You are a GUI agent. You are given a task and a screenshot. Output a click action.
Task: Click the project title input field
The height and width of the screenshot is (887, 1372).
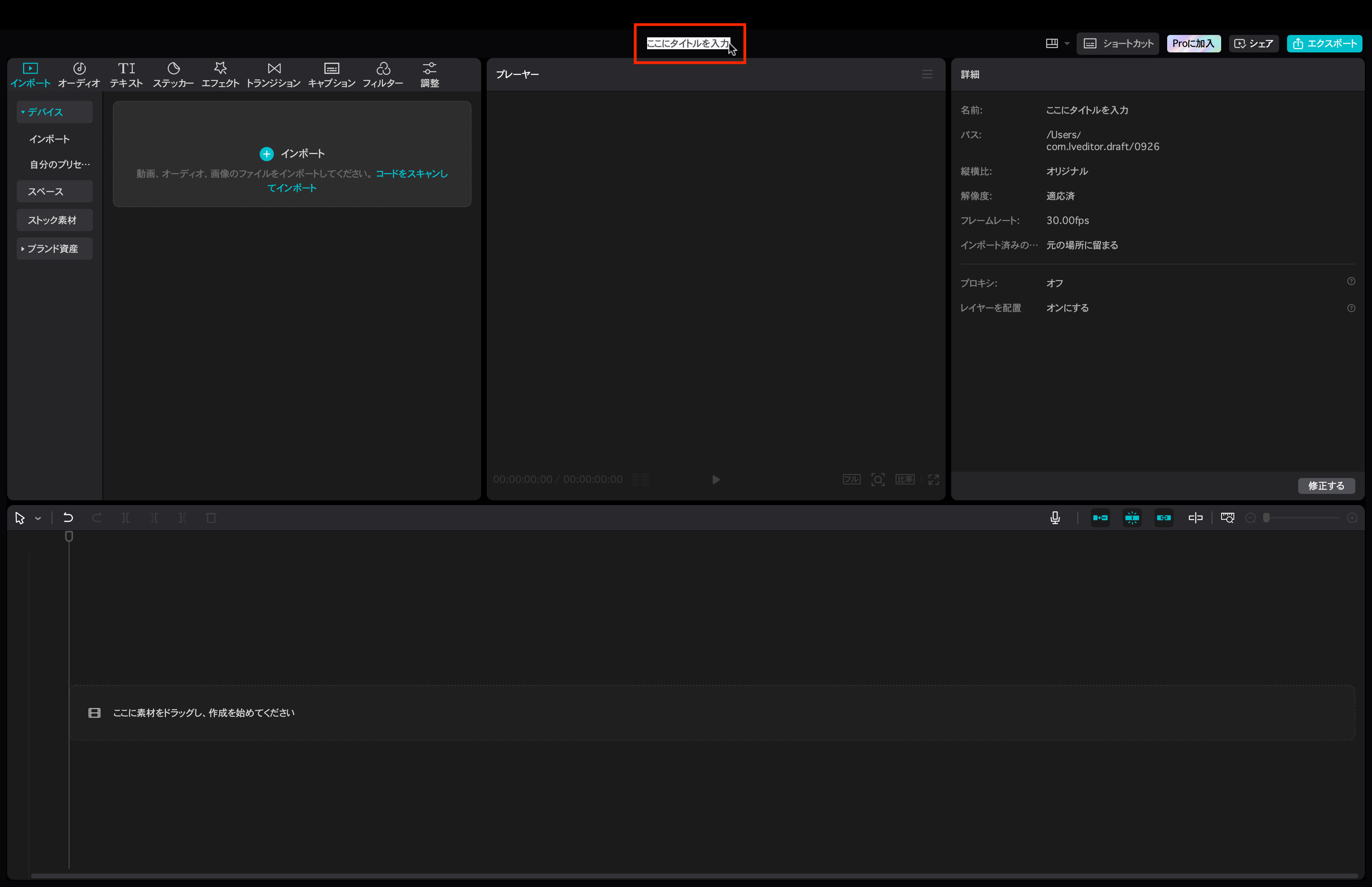(x=688, y=43)
